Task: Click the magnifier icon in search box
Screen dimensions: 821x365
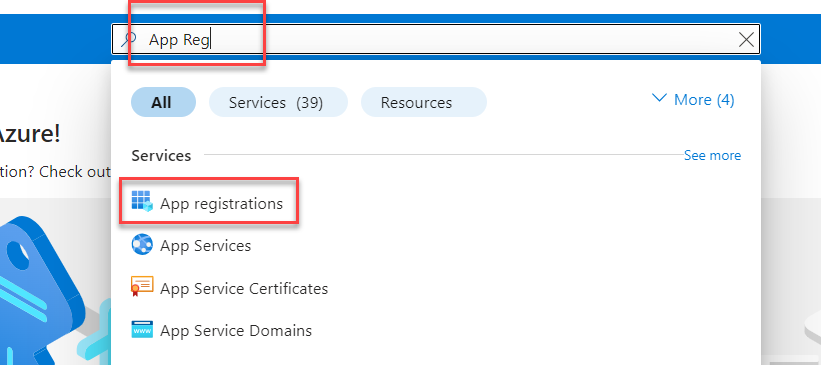Action: 128,39
